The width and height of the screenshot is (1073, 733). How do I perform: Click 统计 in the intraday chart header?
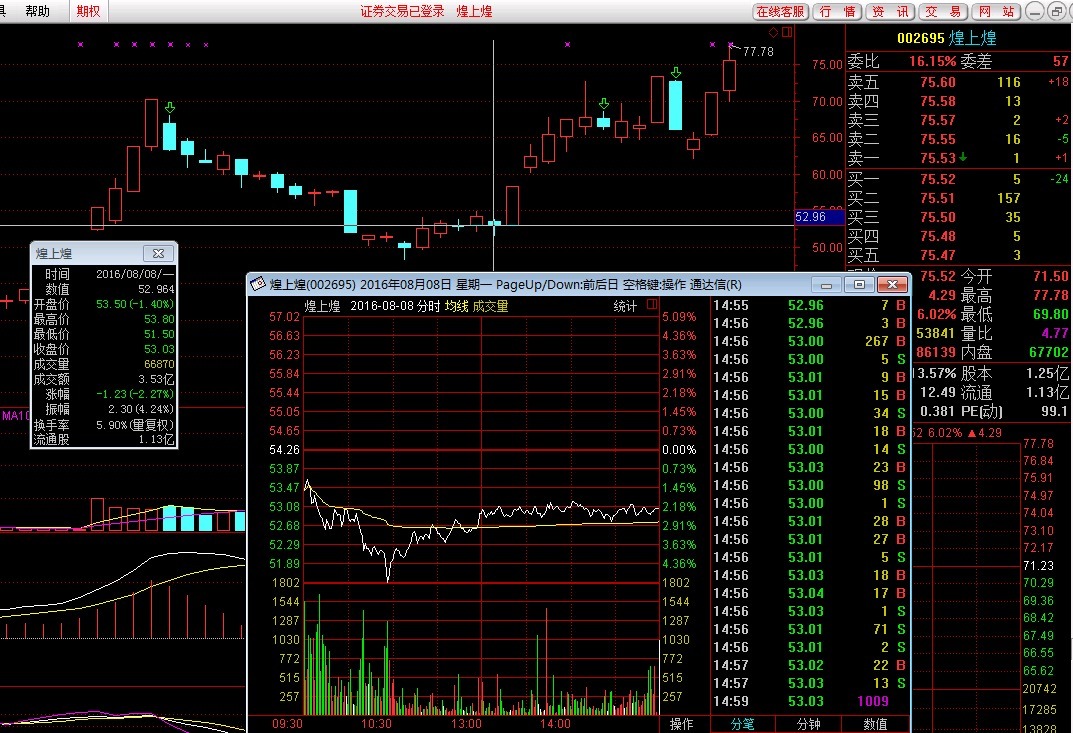tap(625, 306)
